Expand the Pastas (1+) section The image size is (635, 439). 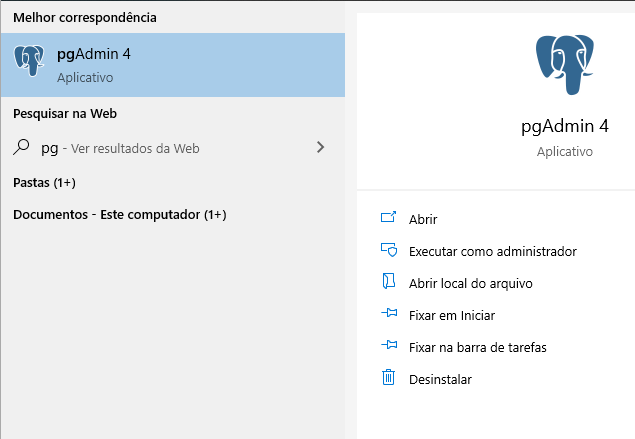tap(44, 183)
